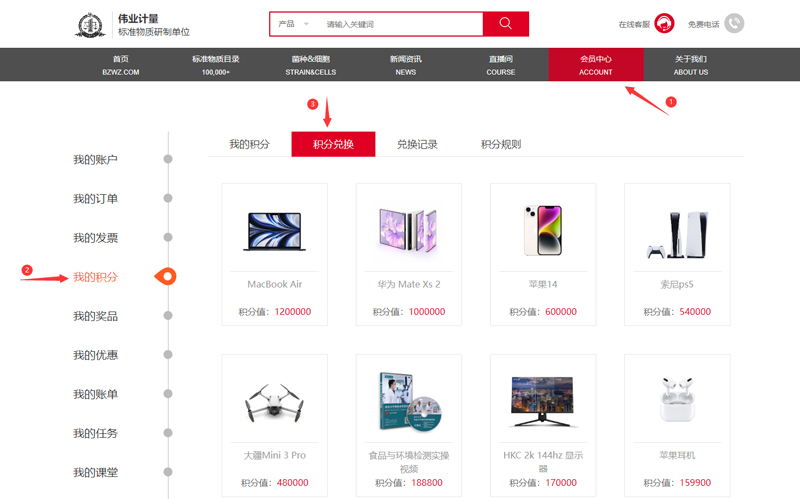
Task: Click the 1200000 points value
Action: [x=293, y=312]
